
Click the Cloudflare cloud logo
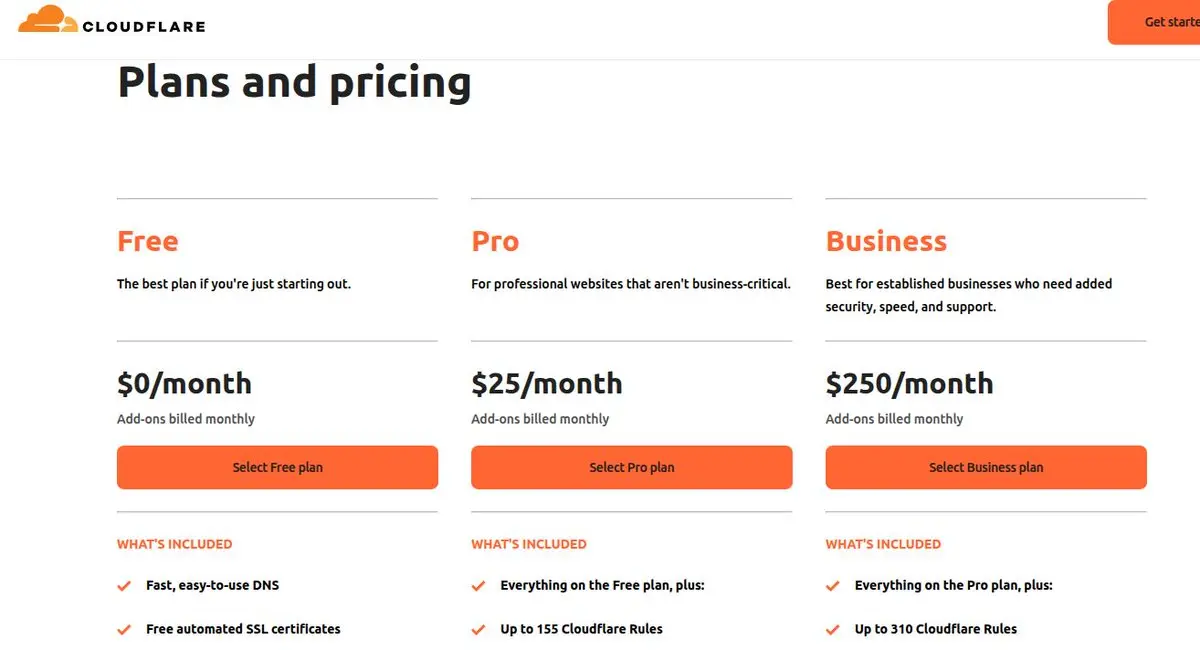coord(48,19)
